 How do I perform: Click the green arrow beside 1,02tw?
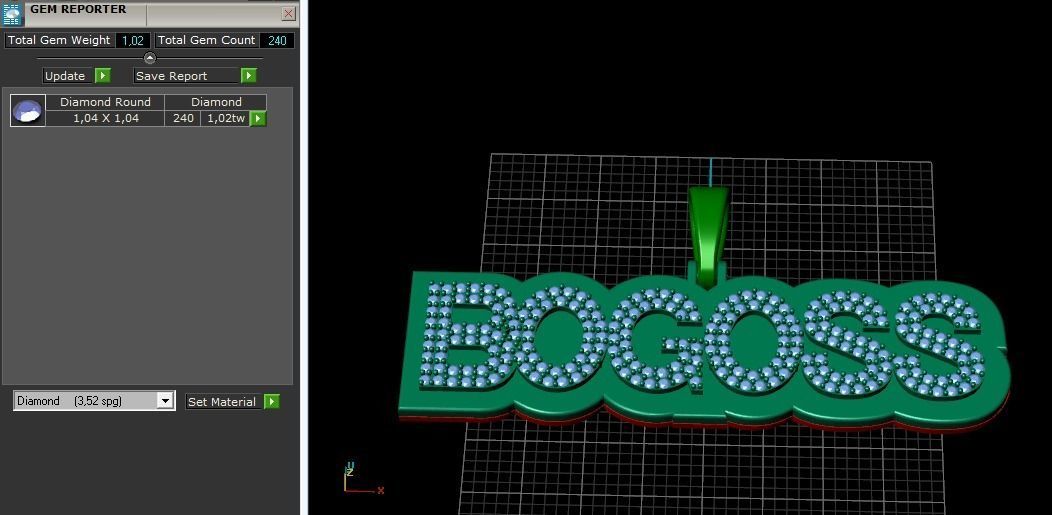tap(258, 119)
